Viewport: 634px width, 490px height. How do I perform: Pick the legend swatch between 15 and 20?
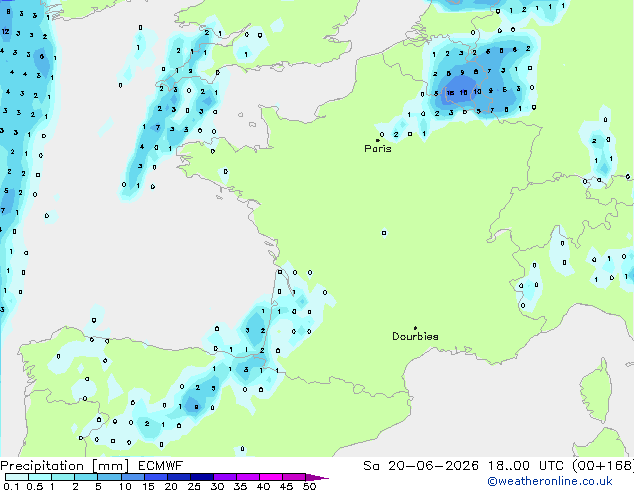(x=156, y=477)
